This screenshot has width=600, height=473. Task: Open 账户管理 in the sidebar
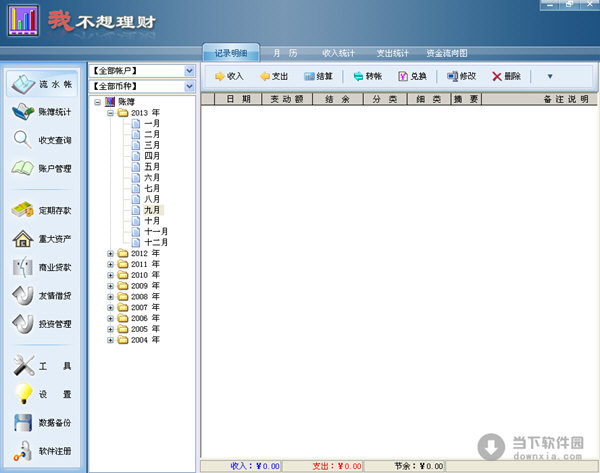tap(42, 168)
